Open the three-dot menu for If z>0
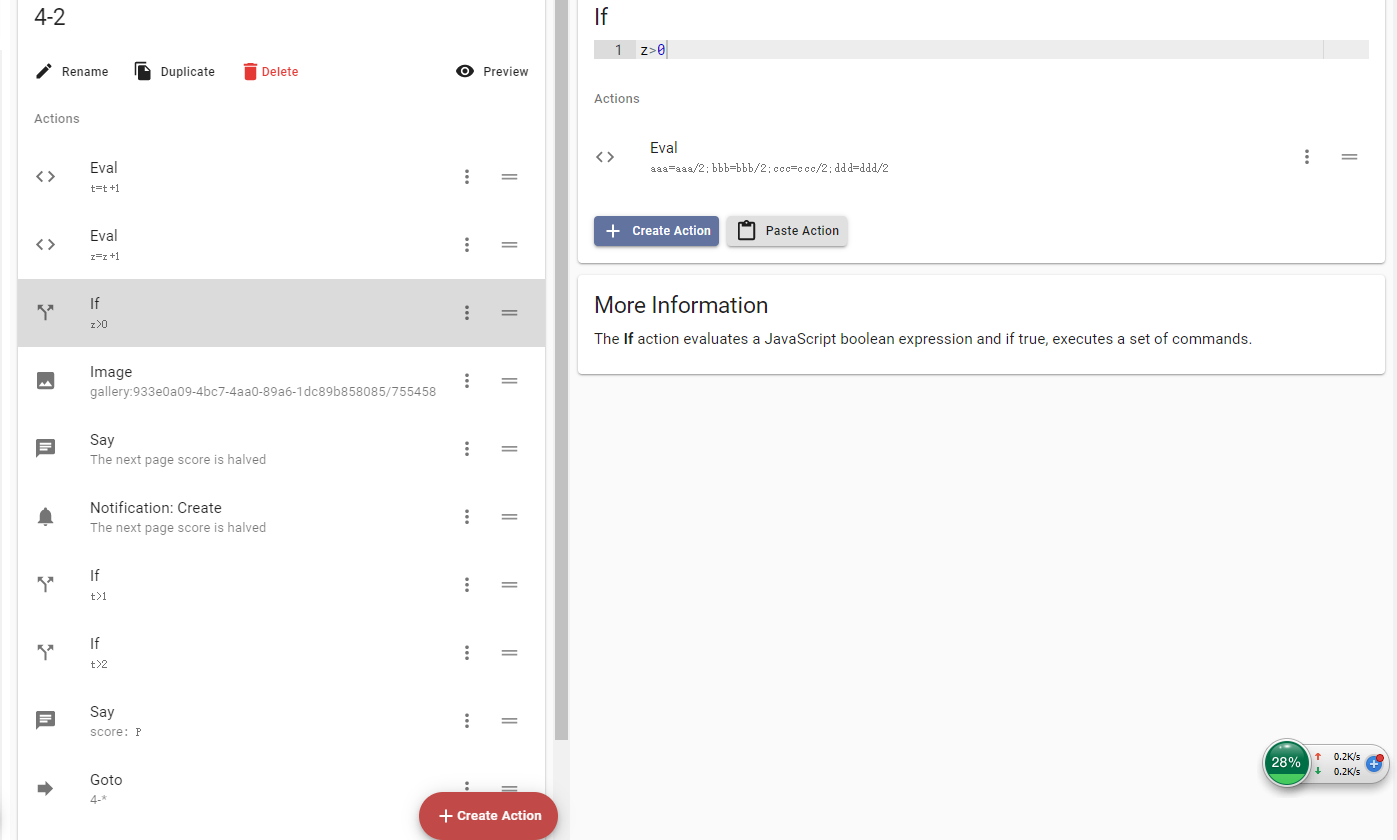This screenshot has width=1397, height=840. point(466,313)
